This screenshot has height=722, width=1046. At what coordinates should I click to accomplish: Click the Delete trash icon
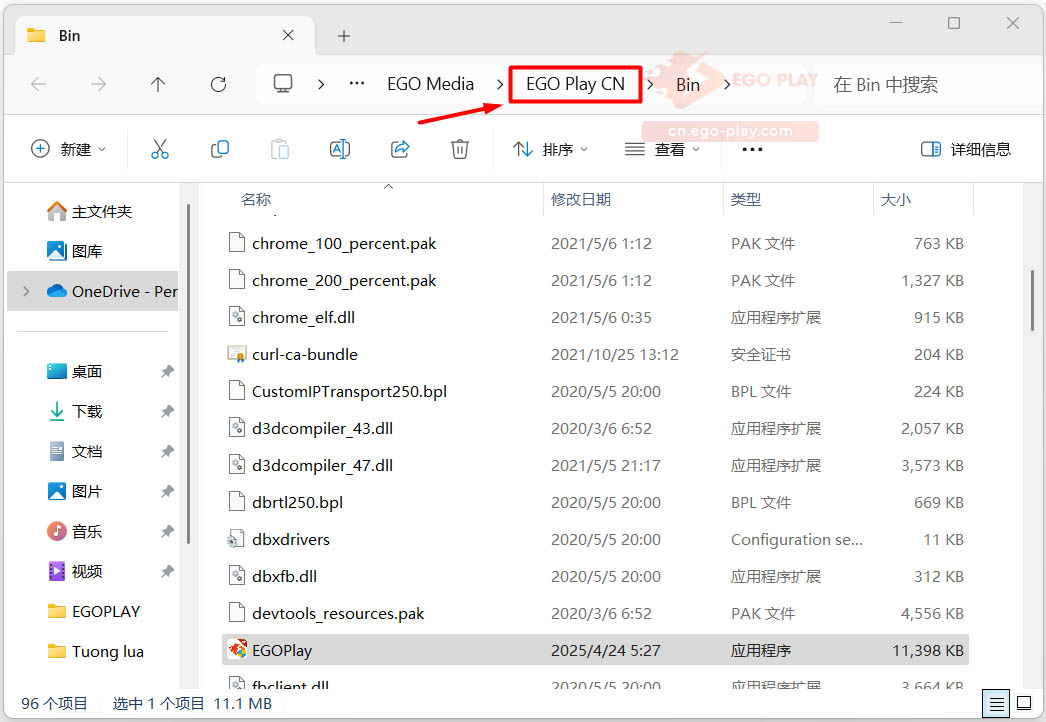(460, 149)
